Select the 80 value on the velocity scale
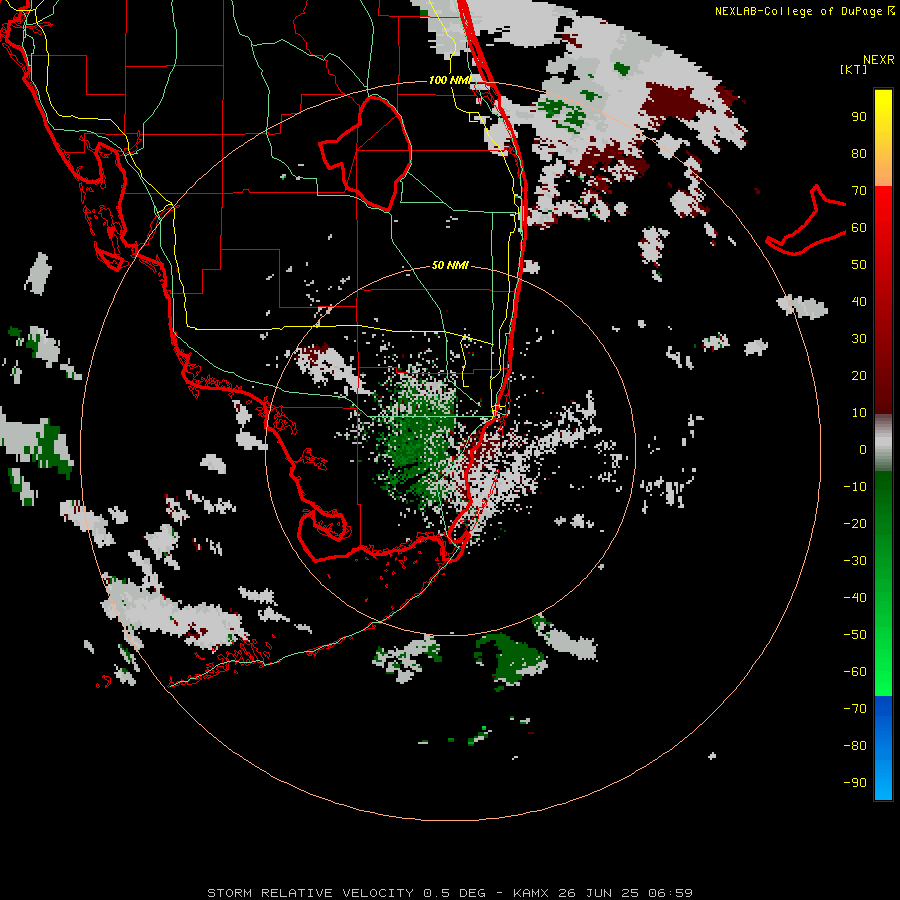 pyautogui.click(x=859, y=154)
